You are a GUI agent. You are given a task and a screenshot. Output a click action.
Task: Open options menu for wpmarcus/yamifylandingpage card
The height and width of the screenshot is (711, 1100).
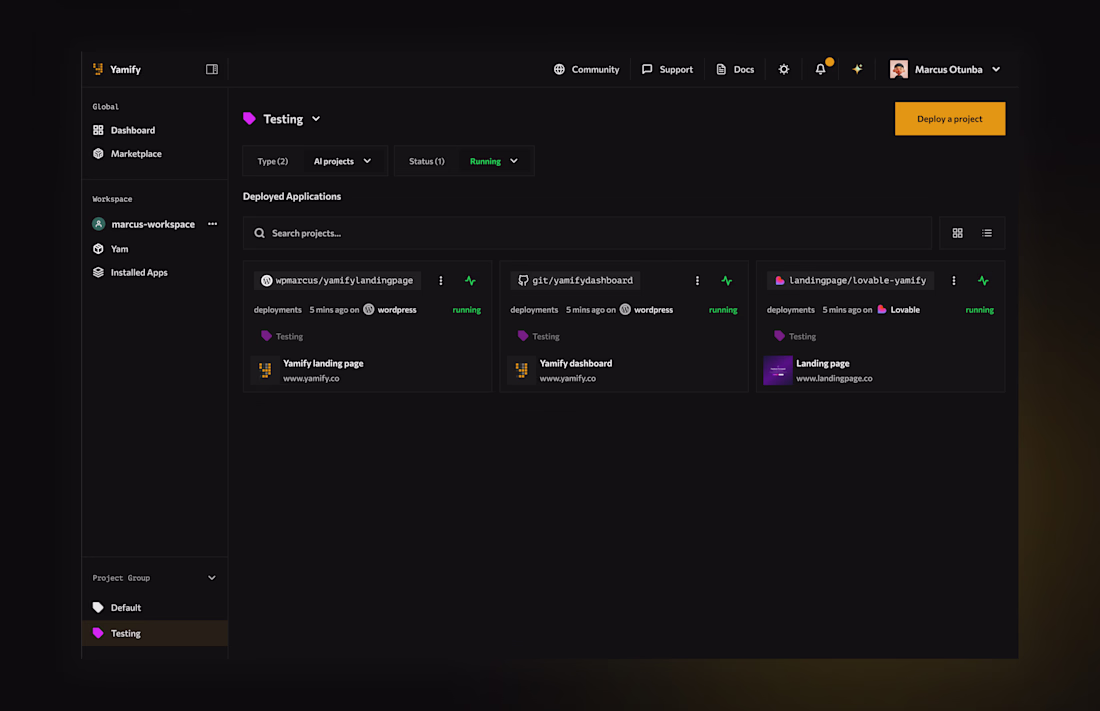(x=441, y=281)
